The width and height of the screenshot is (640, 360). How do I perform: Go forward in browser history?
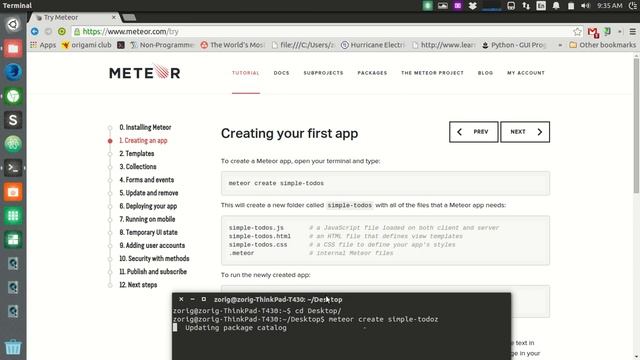pyautogui.click(x=48, y=31)
